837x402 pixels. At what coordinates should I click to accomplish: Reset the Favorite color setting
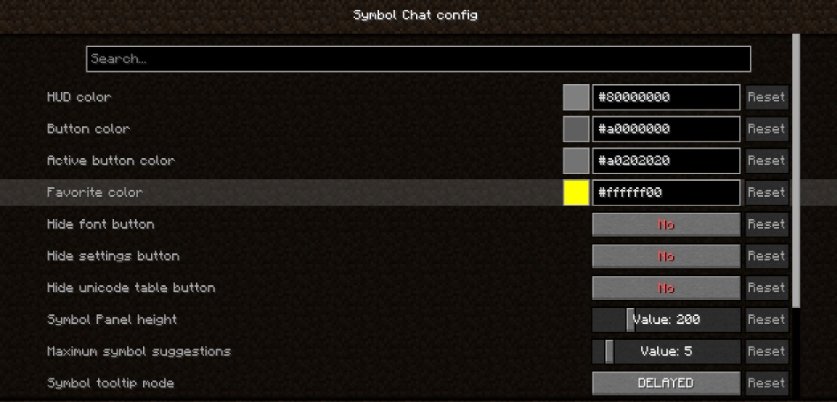pos(767,193)
